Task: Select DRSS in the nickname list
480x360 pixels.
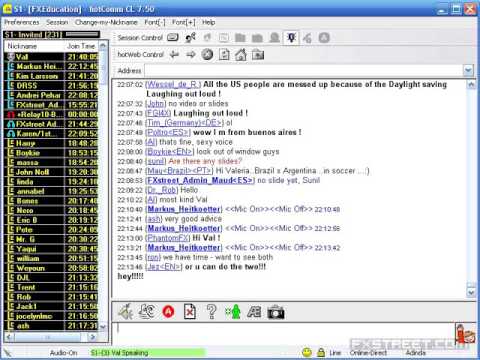Action: 52,86
